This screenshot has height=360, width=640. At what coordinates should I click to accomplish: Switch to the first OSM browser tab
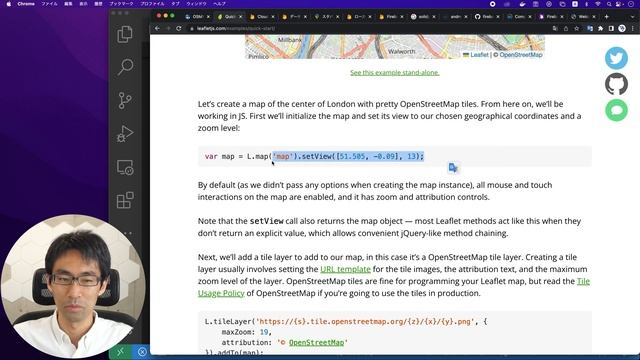tap(195, 17)
